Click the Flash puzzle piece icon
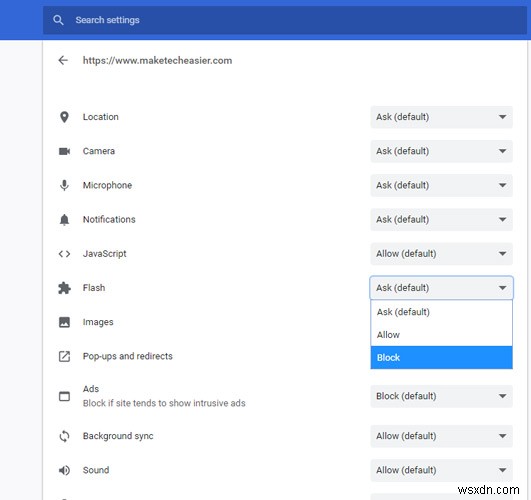The height and width of the screenshot is (500, 531). pyautogui.click(x=64, y=288)
